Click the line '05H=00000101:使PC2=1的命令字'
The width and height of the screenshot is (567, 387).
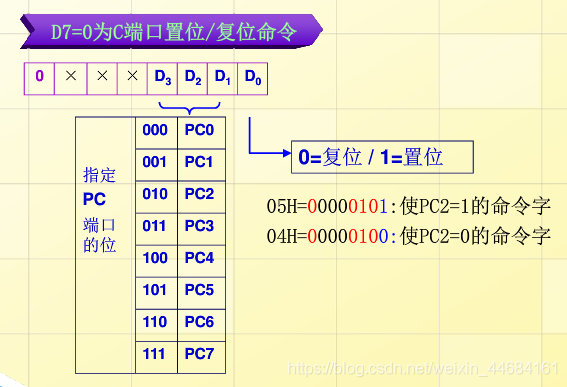coord(408,206)
